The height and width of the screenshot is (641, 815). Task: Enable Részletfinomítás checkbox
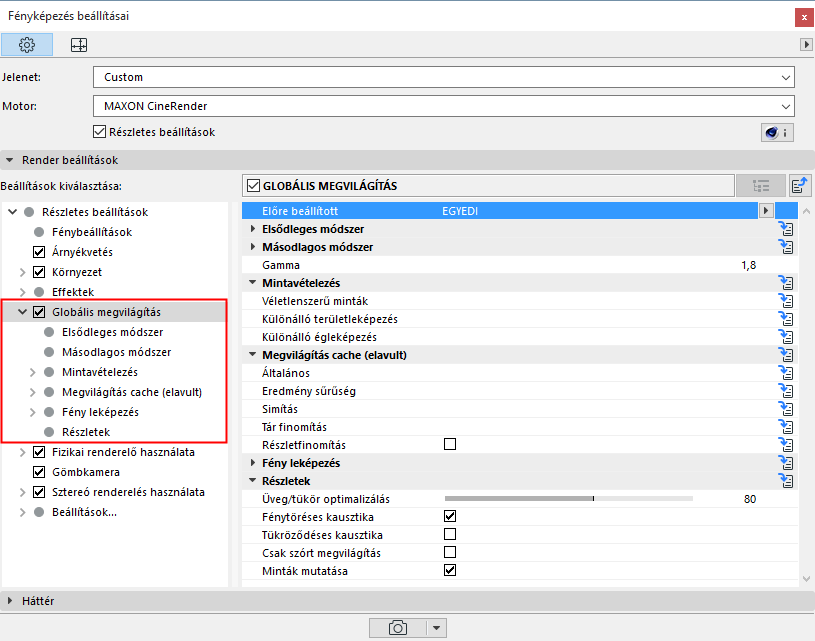pyautogui.click(x=450, y=444)
